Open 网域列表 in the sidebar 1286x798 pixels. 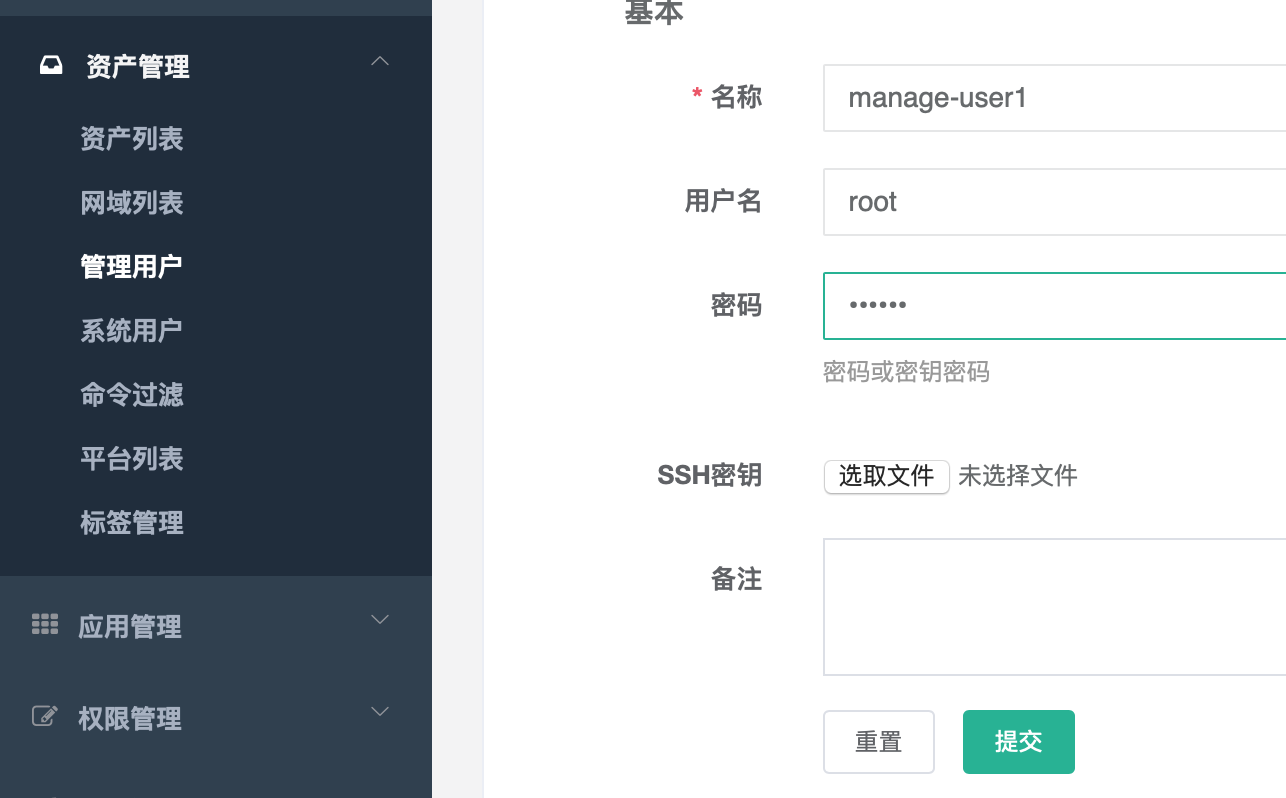pyautogui.click(x=132, y=203)
